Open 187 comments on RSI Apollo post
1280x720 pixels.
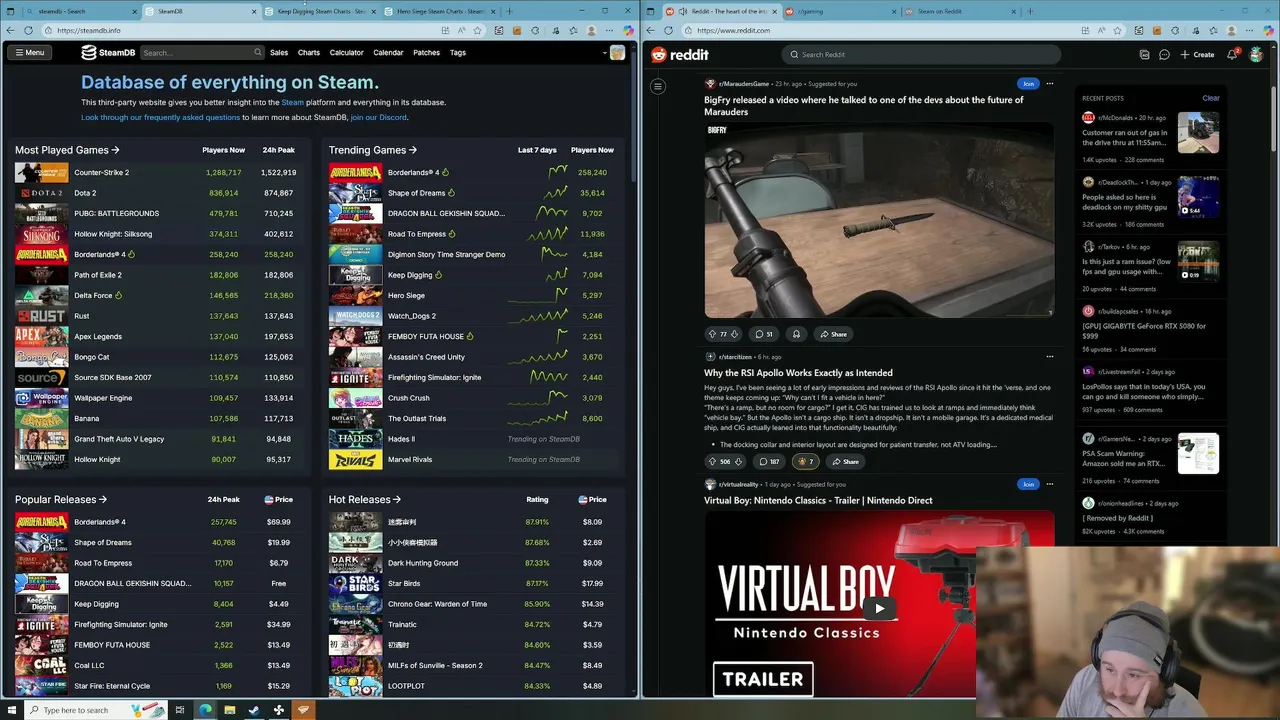coord(768,462)
